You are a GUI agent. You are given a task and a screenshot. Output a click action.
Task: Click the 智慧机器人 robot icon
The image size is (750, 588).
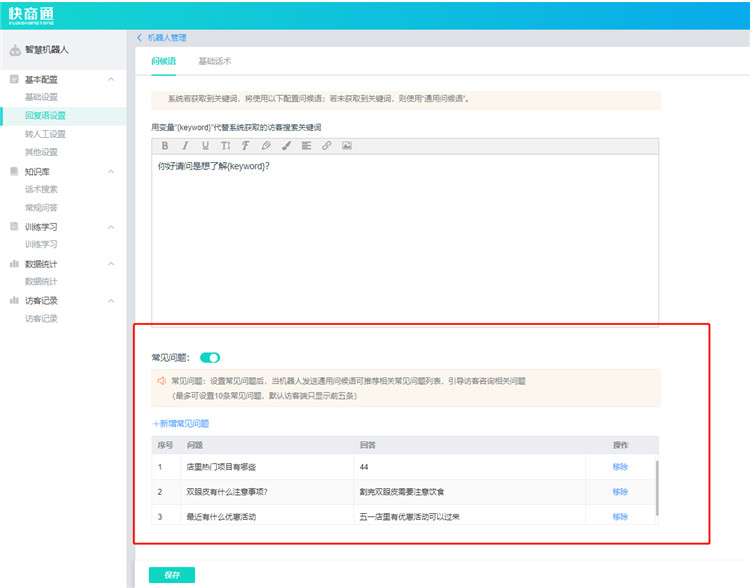(x=15, y=50)
